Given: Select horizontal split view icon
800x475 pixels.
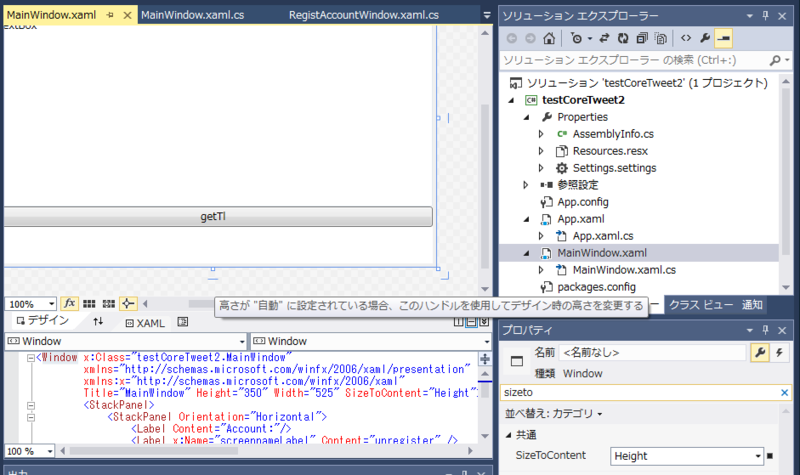Looking at the screenshot, I should coord(471,322).
